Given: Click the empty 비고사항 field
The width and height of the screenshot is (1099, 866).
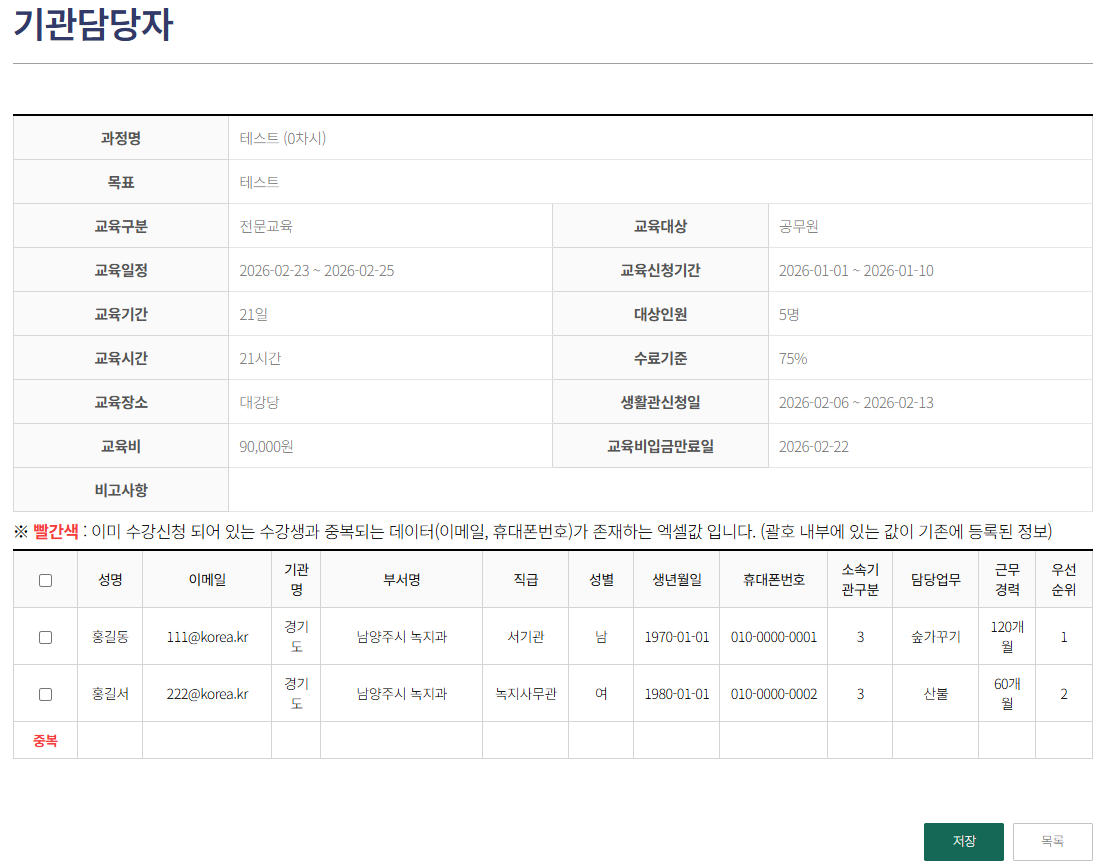Looking at the screenshot, I should click(660, 490).
